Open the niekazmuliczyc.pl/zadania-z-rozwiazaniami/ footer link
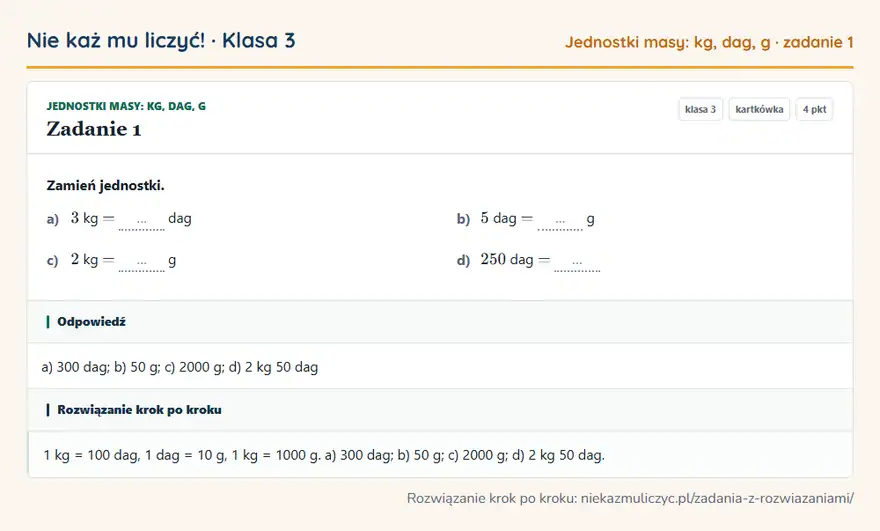This screenshot has width=880, height=531. pos(717,498)
